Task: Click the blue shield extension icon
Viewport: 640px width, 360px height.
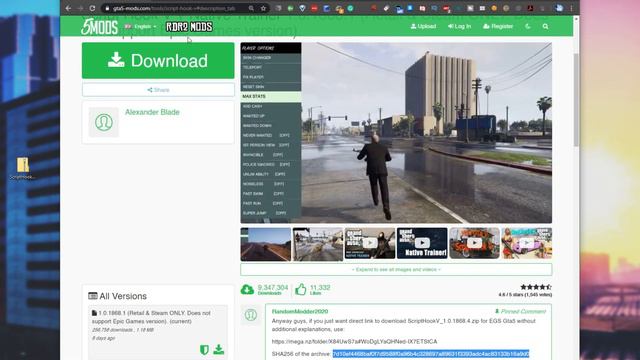Action: coord(302,8)
